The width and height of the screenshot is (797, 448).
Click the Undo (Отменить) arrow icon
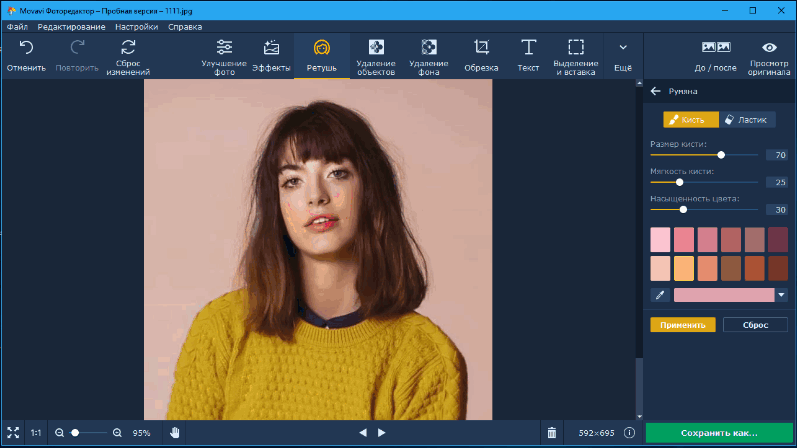(25, 47)
